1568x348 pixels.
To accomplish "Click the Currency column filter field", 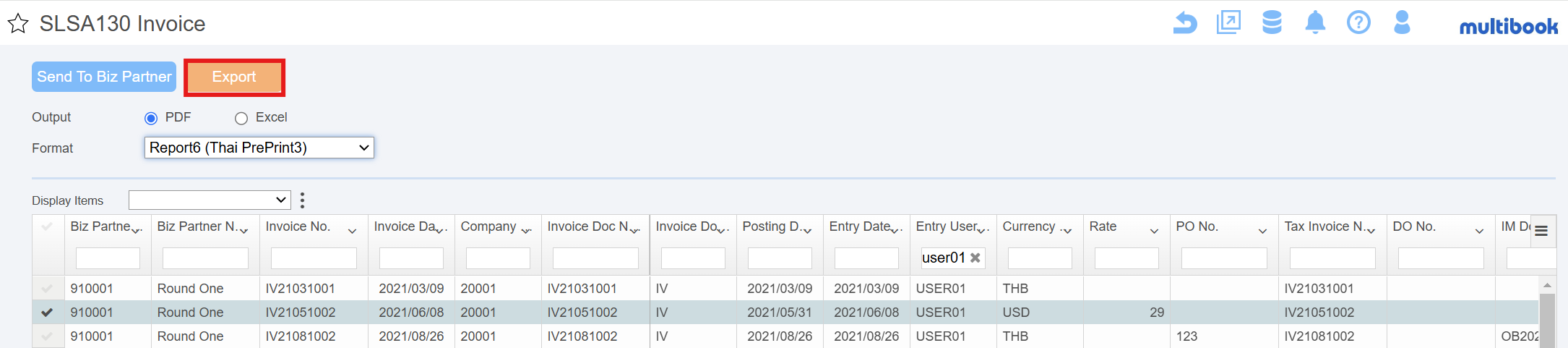I will 1040,258.
